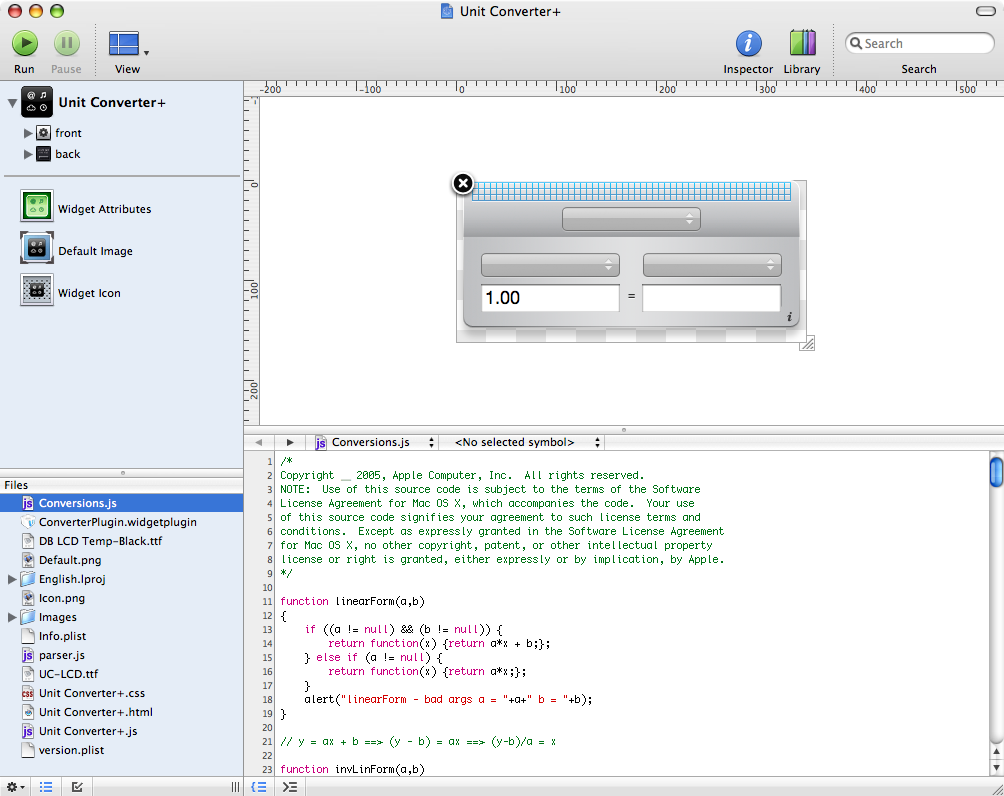The width and height of the screenshot is (1004, 796).
Task: Open the Conversions.js file popup in editor
Action: coord(375,443)
